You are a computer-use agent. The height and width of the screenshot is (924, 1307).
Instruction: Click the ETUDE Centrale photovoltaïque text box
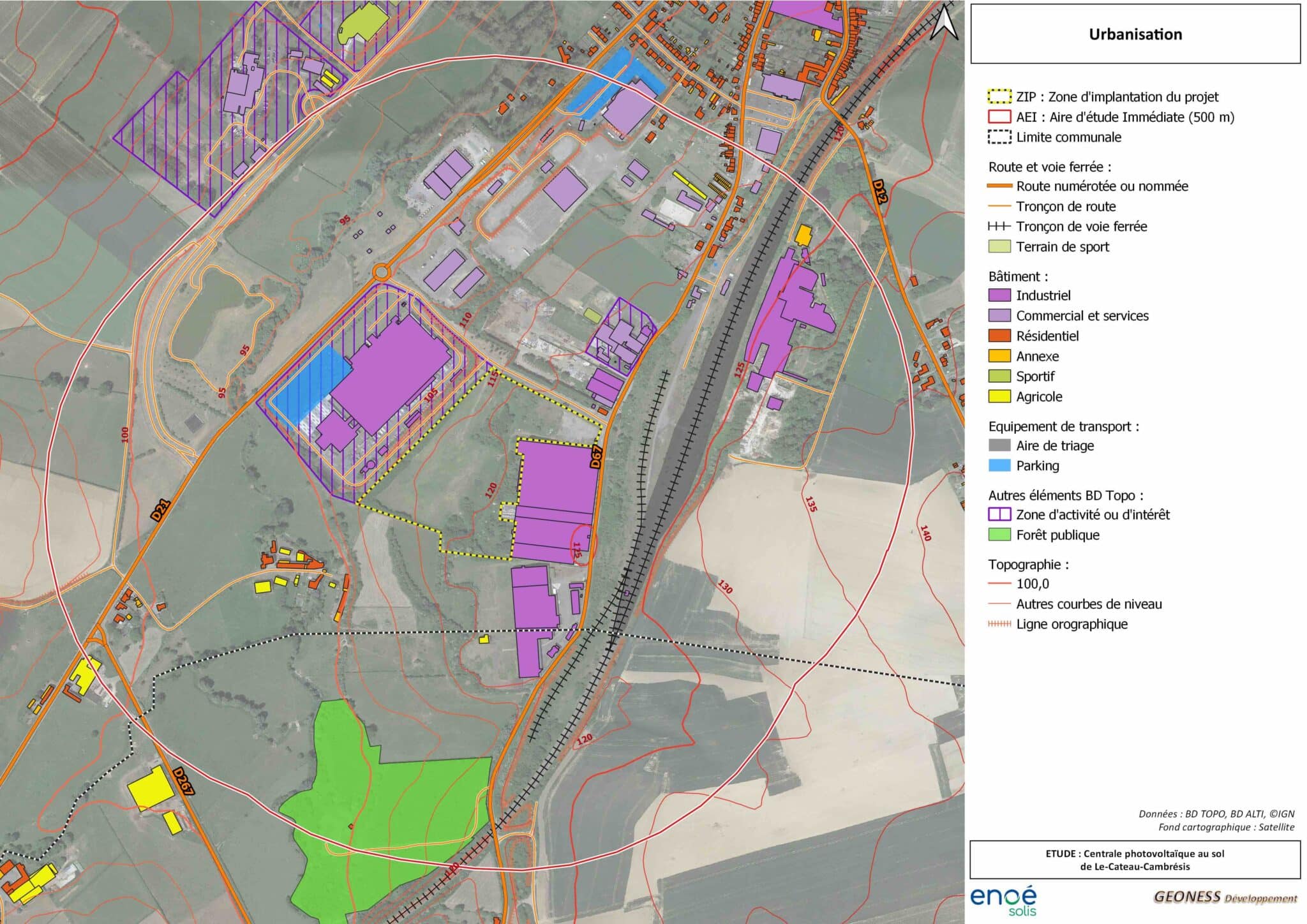1135,860
